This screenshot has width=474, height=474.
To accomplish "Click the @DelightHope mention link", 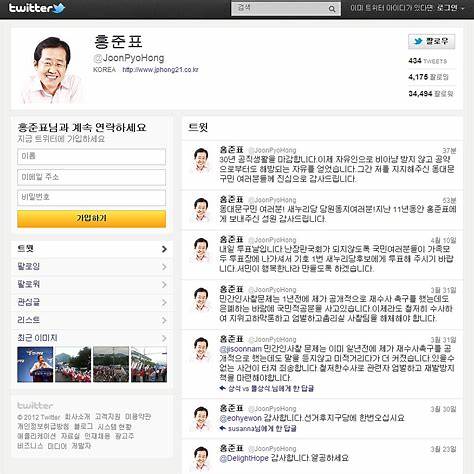I will 244,458.
